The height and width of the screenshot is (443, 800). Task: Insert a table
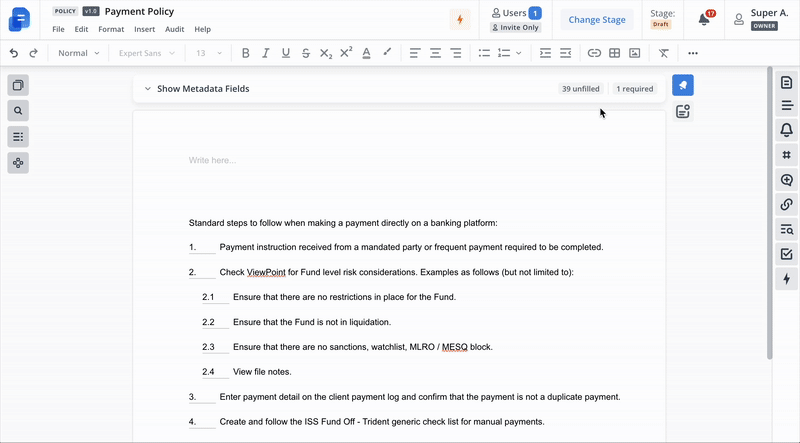[614, 53]
